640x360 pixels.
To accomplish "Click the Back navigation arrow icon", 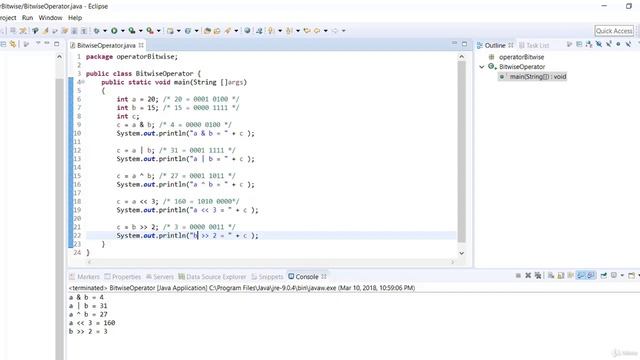I will coord(317,31).
